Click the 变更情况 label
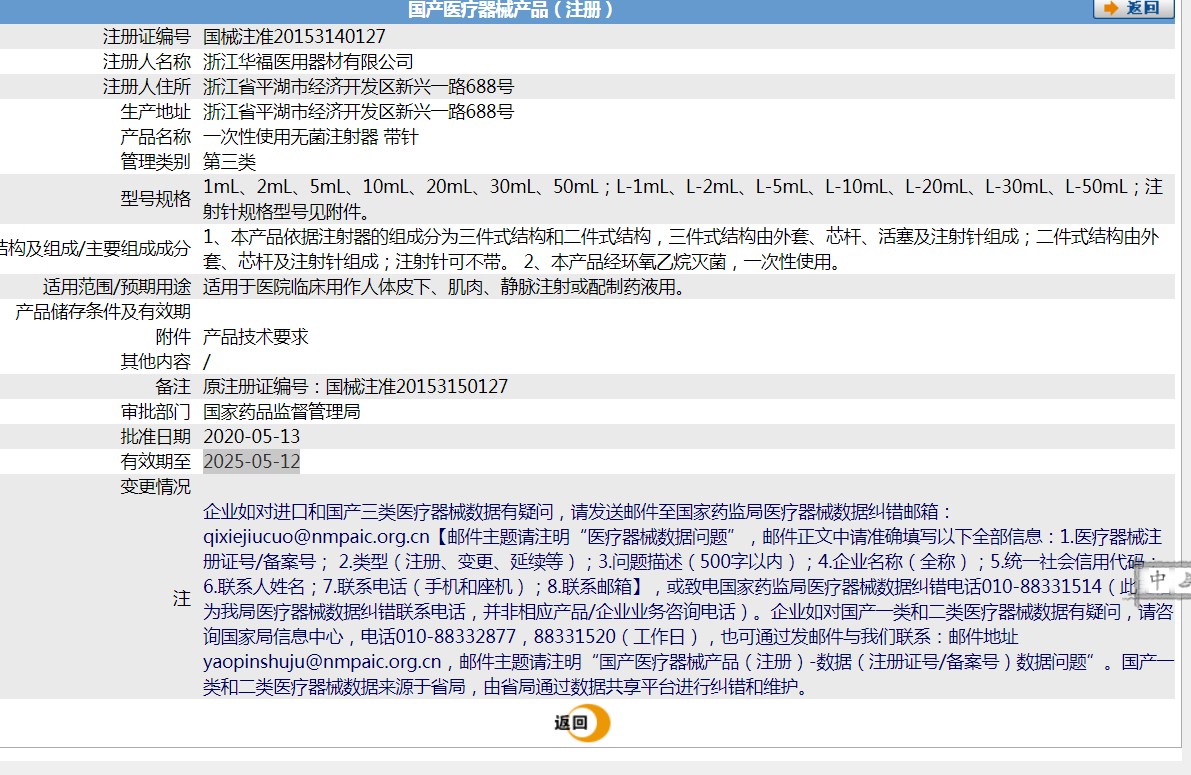This screenshot has width=1191, height=775. [156, 487]
